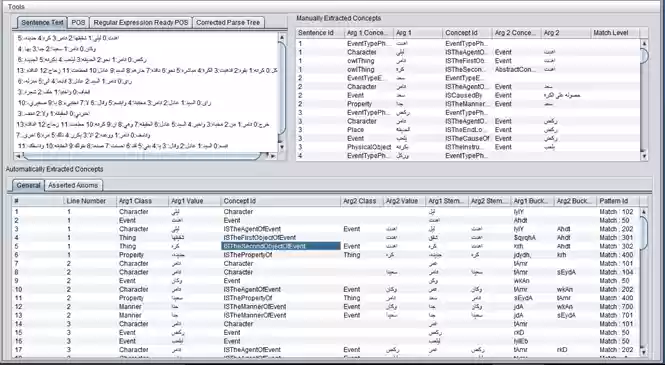This screenshot has width=665, height=365.
Task: Select the Thing cell in Arg1 Class row 4
Action: pos(142,237)
